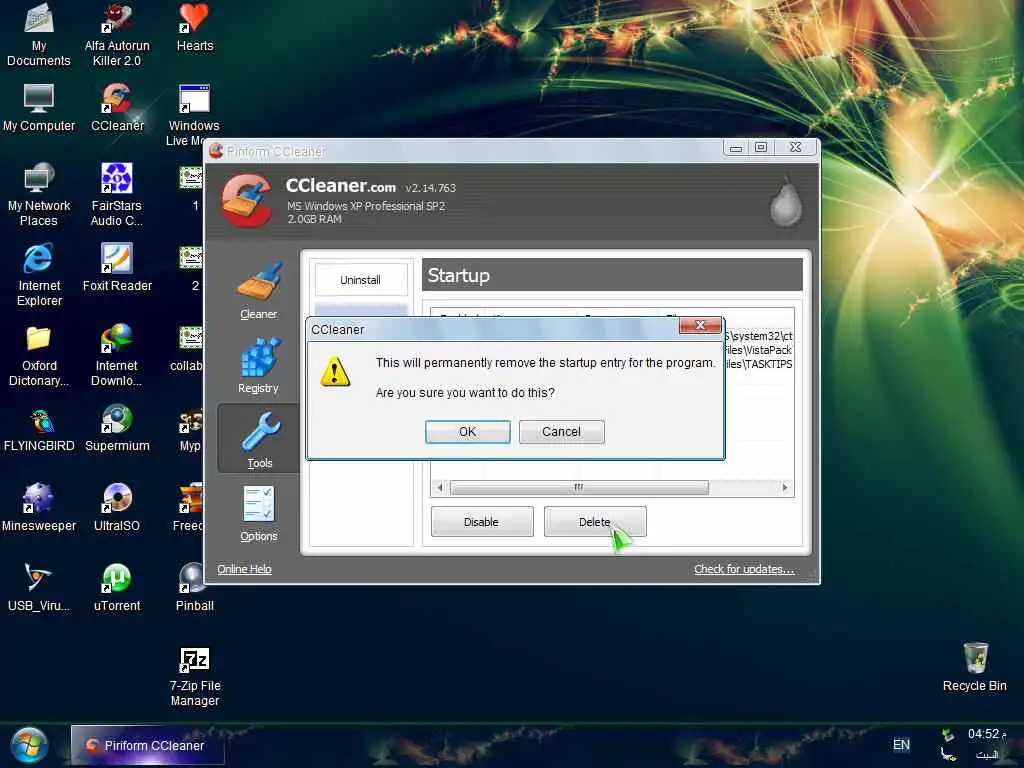The width and height of the screenshot is (1024, 768).
Task: Confirm deletion with the OK button
Action: (x=467, y=432)
